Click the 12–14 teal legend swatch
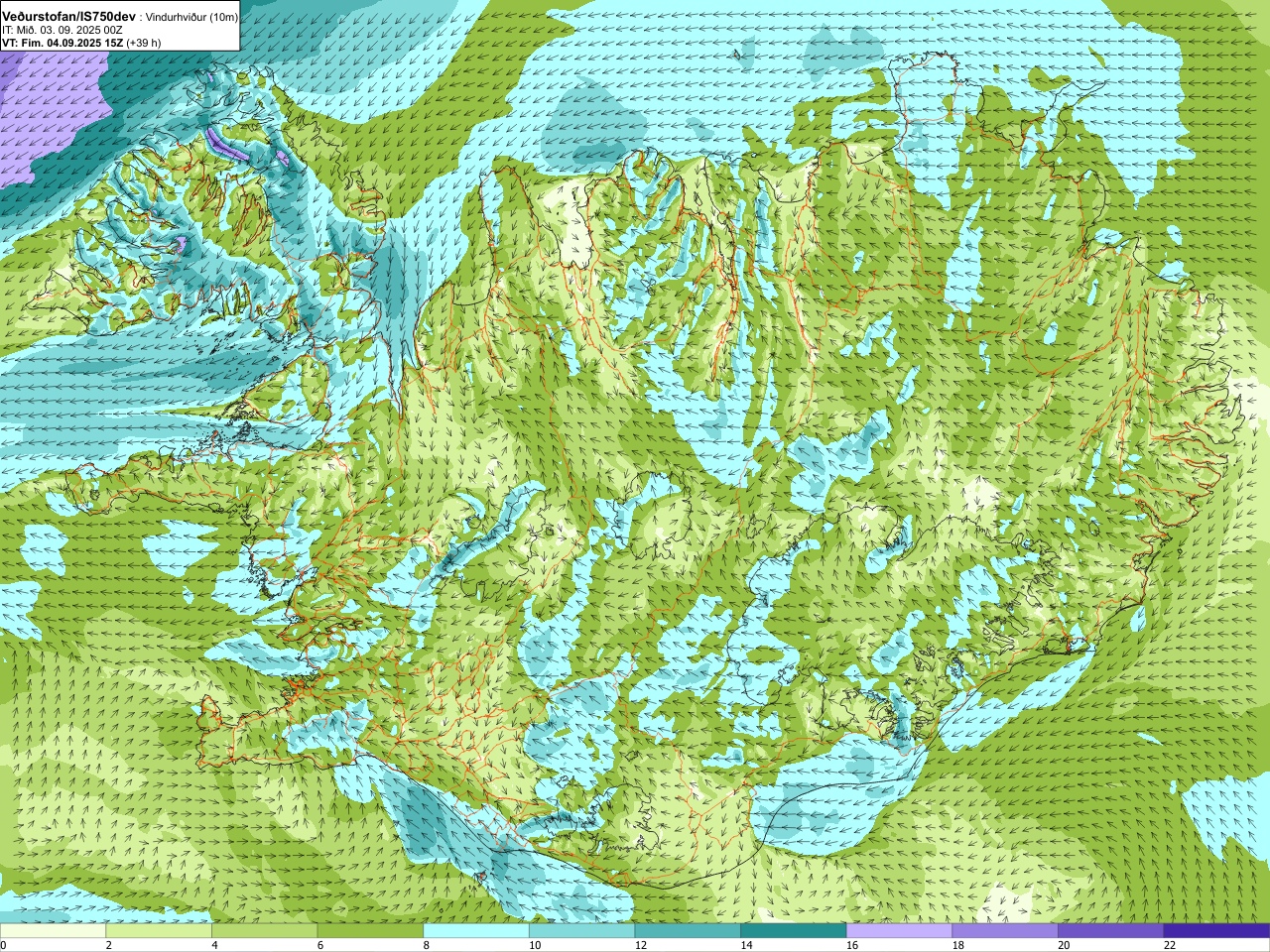This screenshot has height=952, width=1270. [688, 931]
